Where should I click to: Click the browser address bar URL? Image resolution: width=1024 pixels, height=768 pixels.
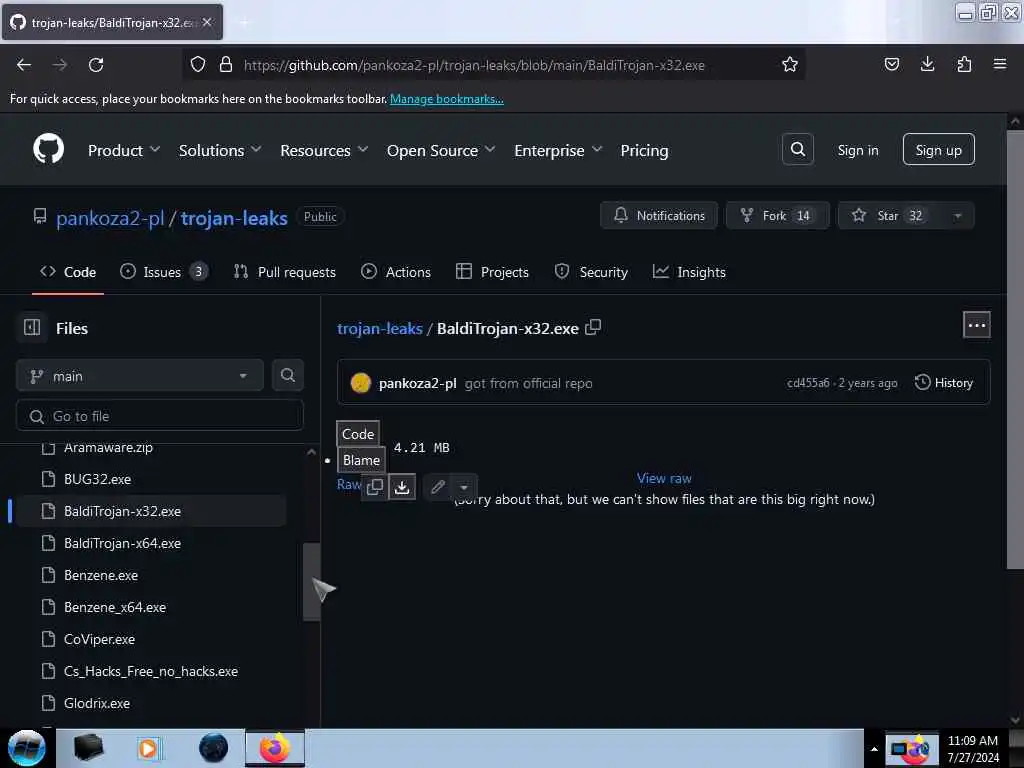pyautogui.click(x=473, y=65)
